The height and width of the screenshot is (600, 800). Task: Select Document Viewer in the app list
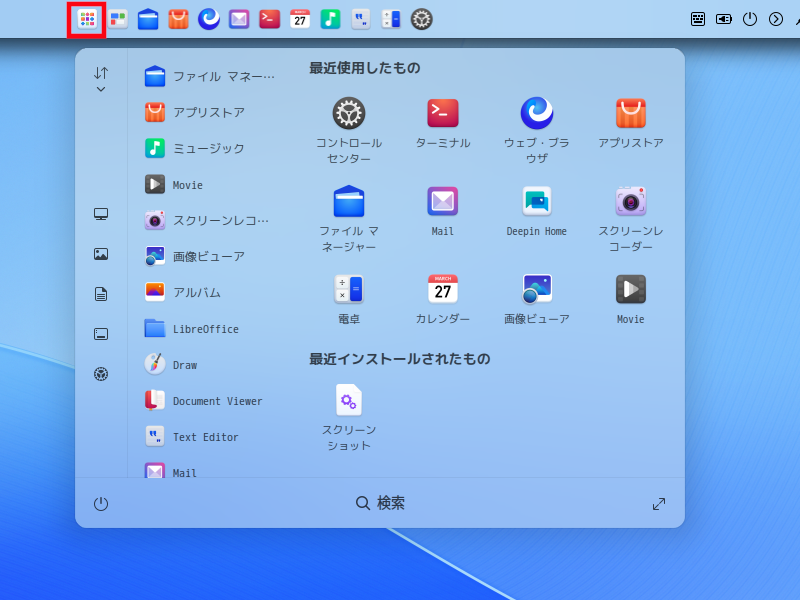[x=217, y=401]
